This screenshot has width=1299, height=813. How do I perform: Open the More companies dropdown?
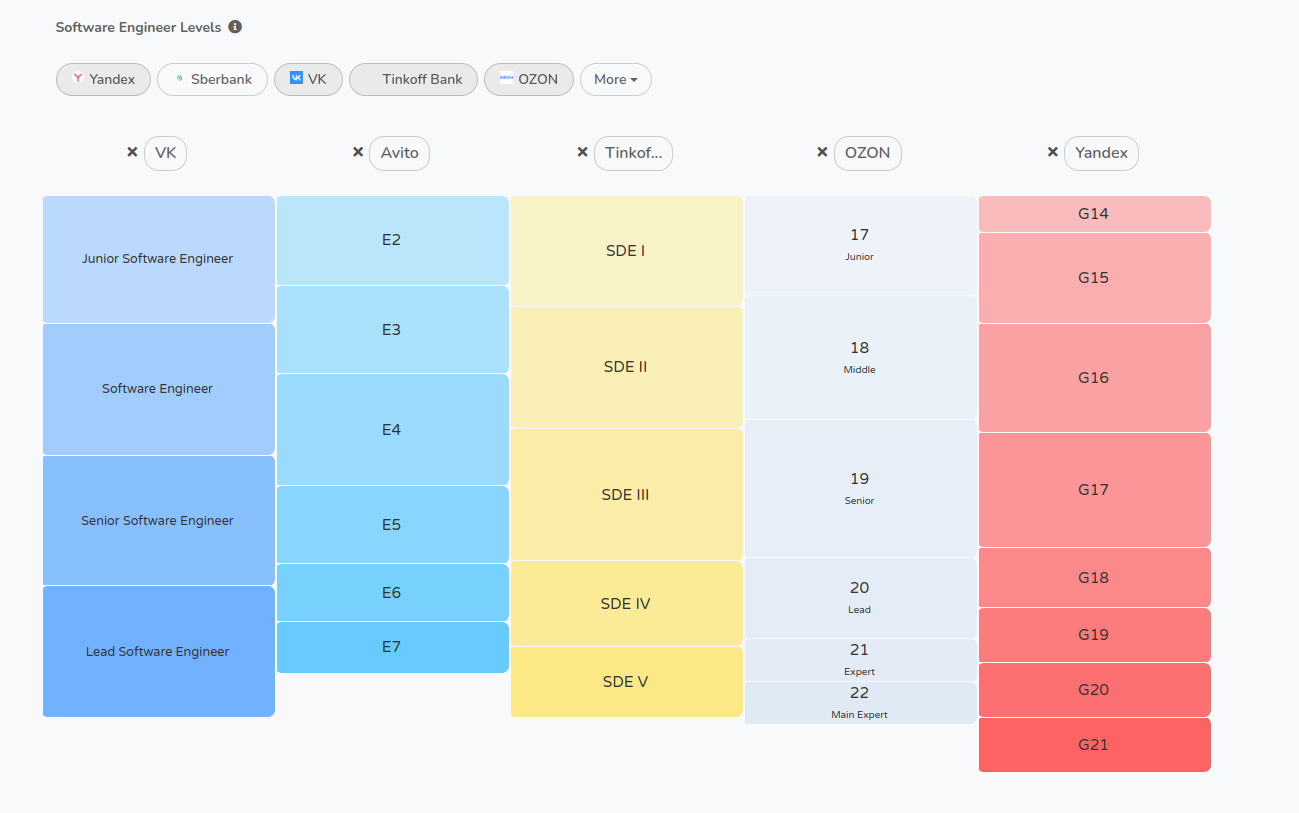[x=616, y=79]
